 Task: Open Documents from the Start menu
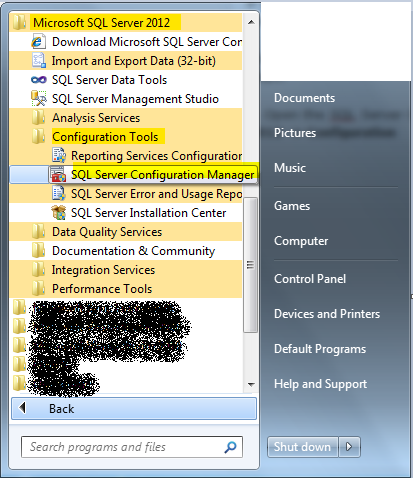(304, 98)
